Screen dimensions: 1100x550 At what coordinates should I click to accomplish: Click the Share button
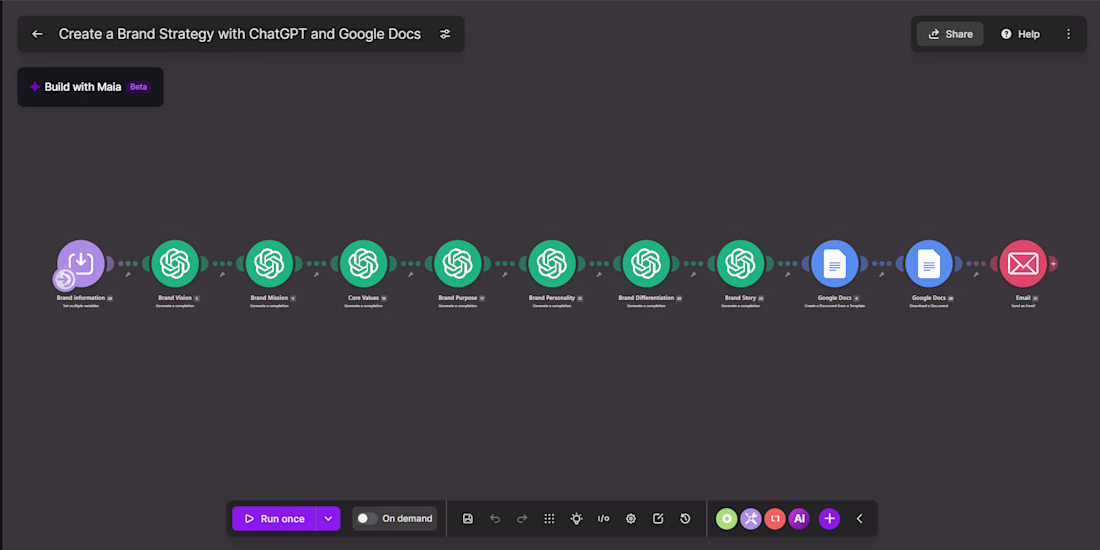tap(950, 34)
